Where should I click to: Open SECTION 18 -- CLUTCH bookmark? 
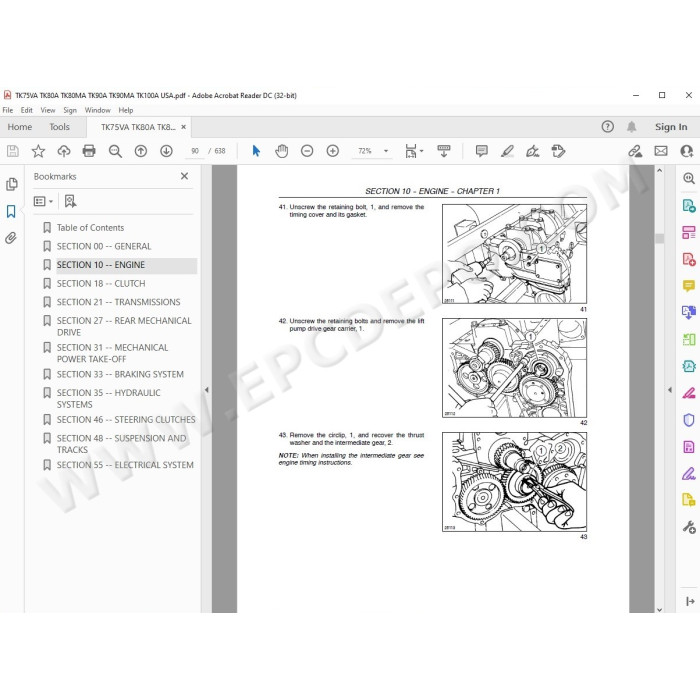coord(101,284)
